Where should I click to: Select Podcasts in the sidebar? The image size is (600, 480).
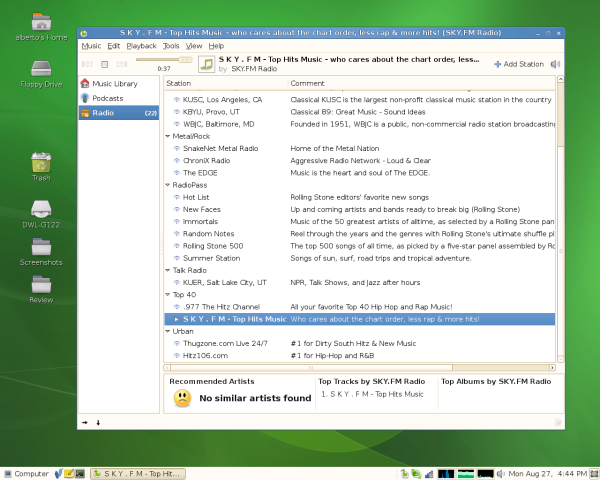click(119, 98)
